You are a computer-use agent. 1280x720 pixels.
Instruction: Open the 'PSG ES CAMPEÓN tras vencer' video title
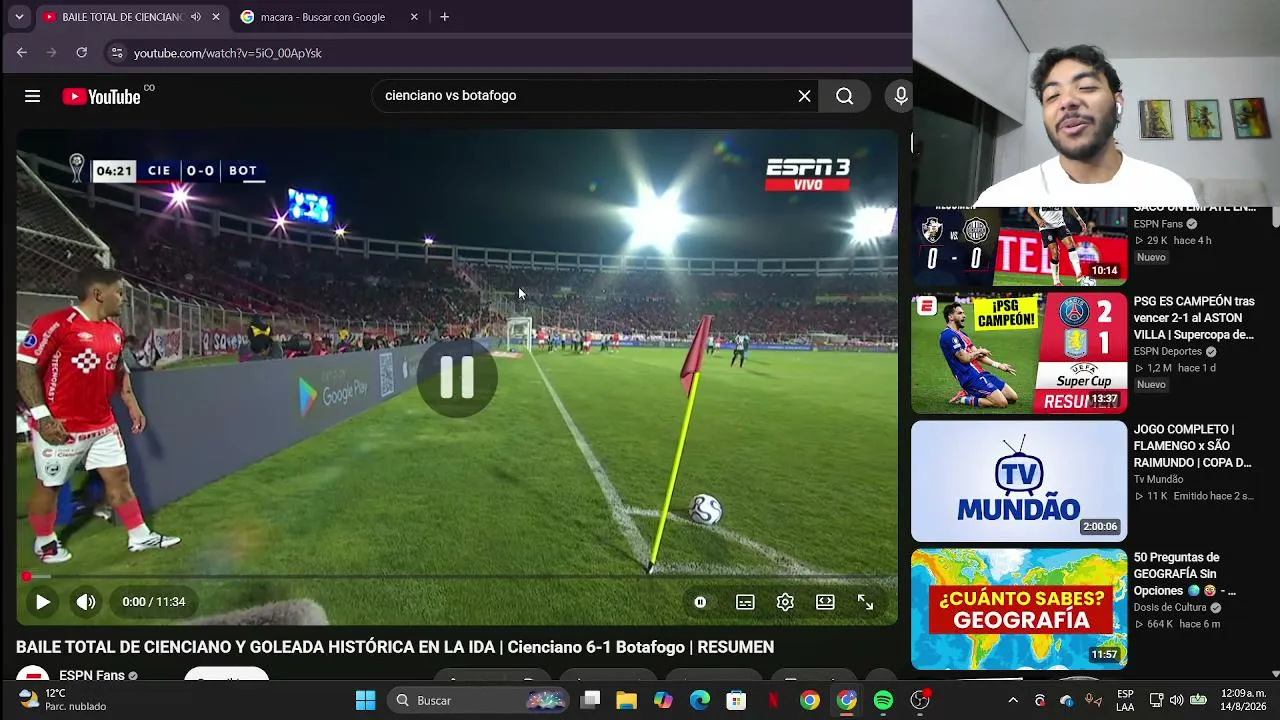[x=1194, y=318]
